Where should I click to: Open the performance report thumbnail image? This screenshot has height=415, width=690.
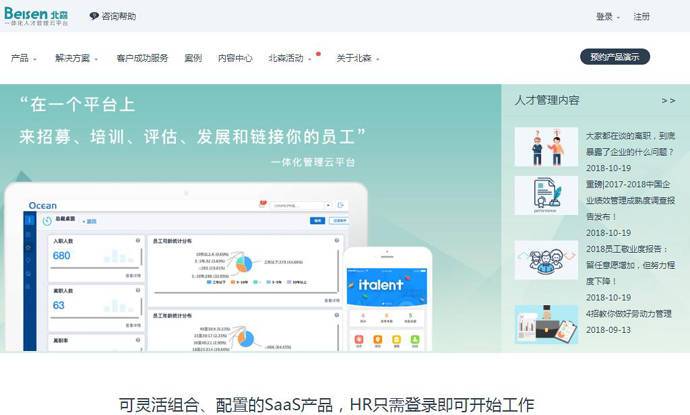546,195
